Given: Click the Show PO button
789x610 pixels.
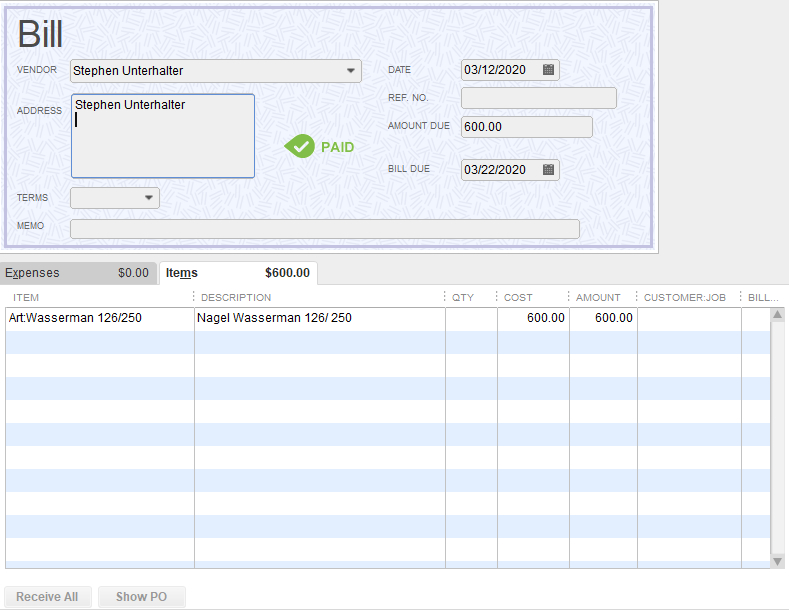Looking at the screenshot, I should click(x=141, y=597).
